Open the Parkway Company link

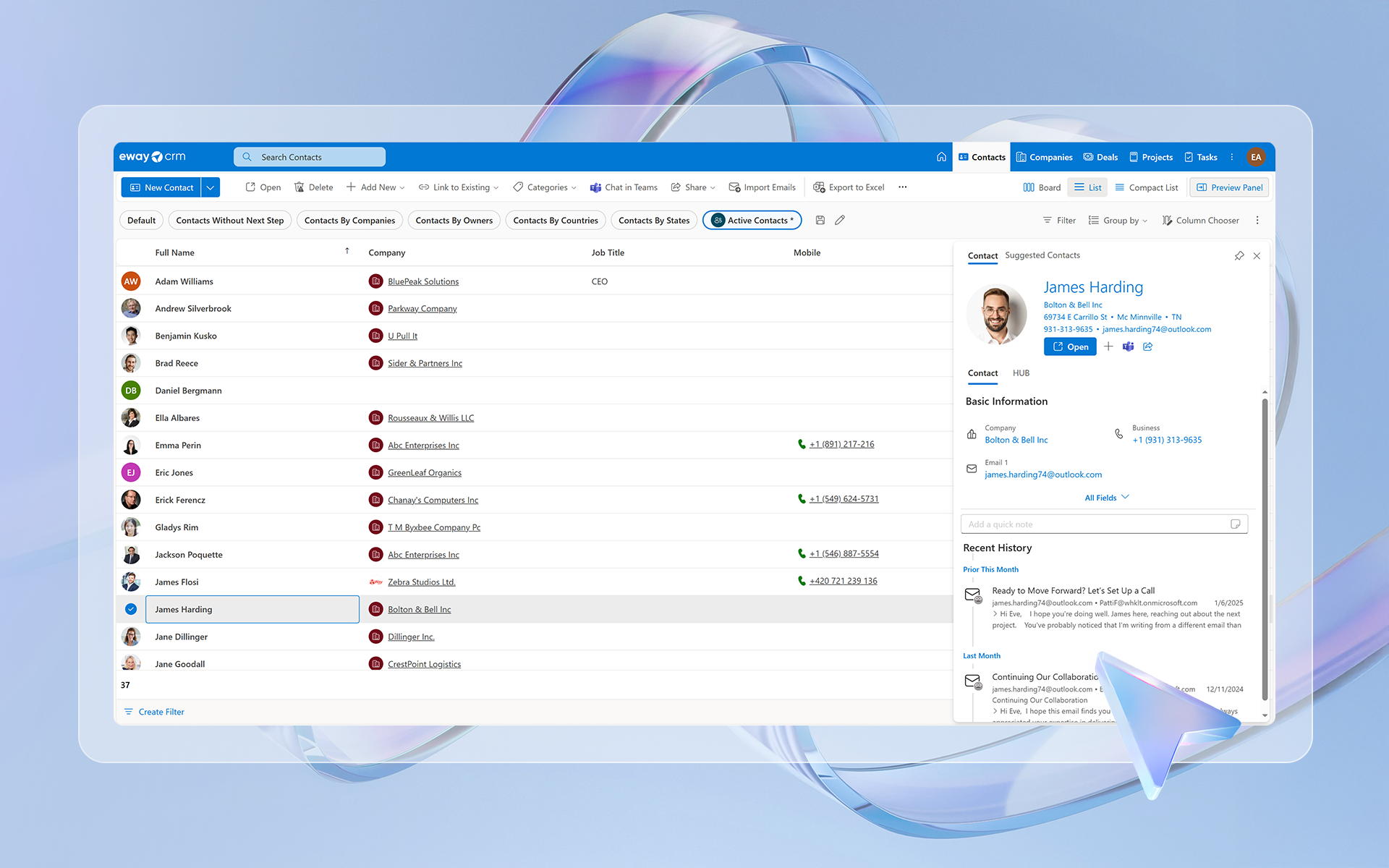tap(422, 309)
